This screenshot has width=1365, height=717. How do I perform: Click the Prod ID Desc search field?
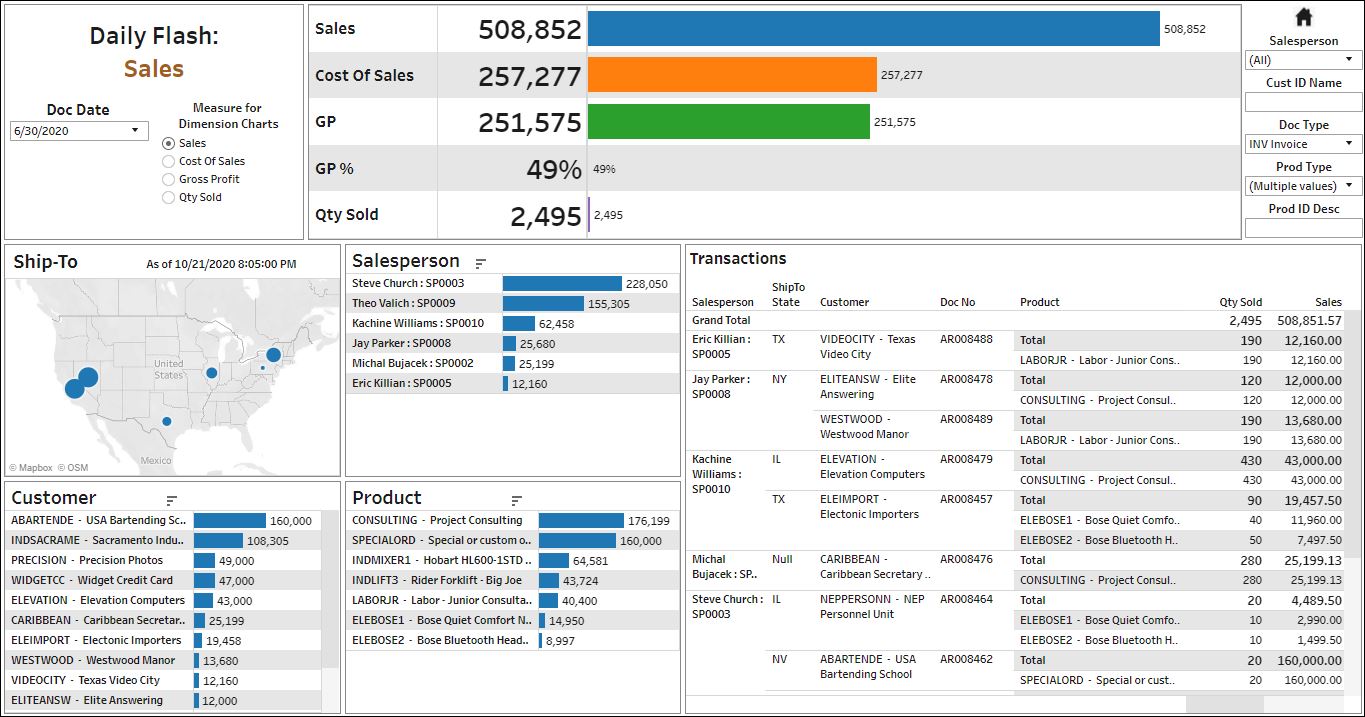point(1303,228)
